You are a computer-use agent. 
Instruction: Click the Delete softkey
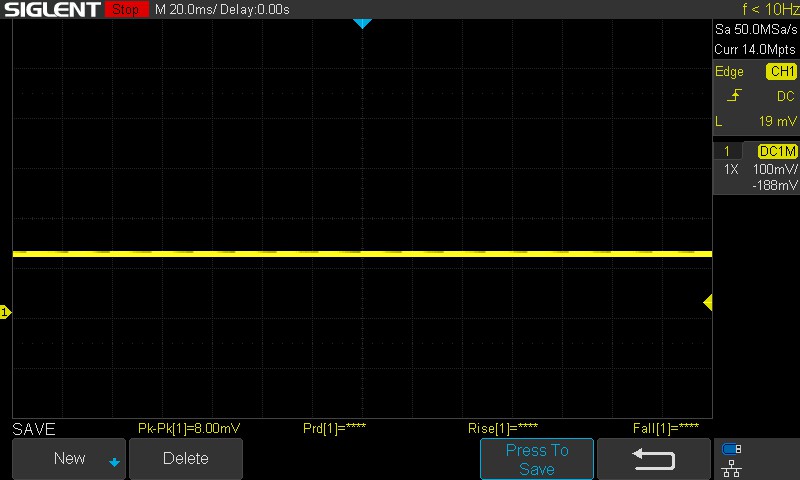click(x=186, y=459)
